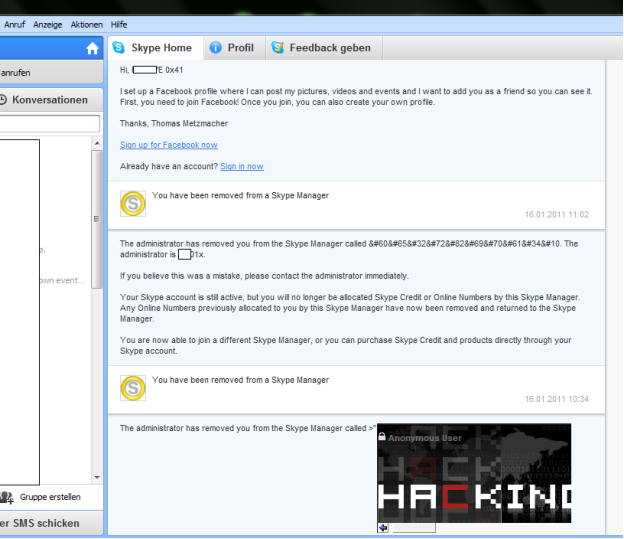
Task: Click the contact list scroll up arrow
Action: [x=97, y=143]
